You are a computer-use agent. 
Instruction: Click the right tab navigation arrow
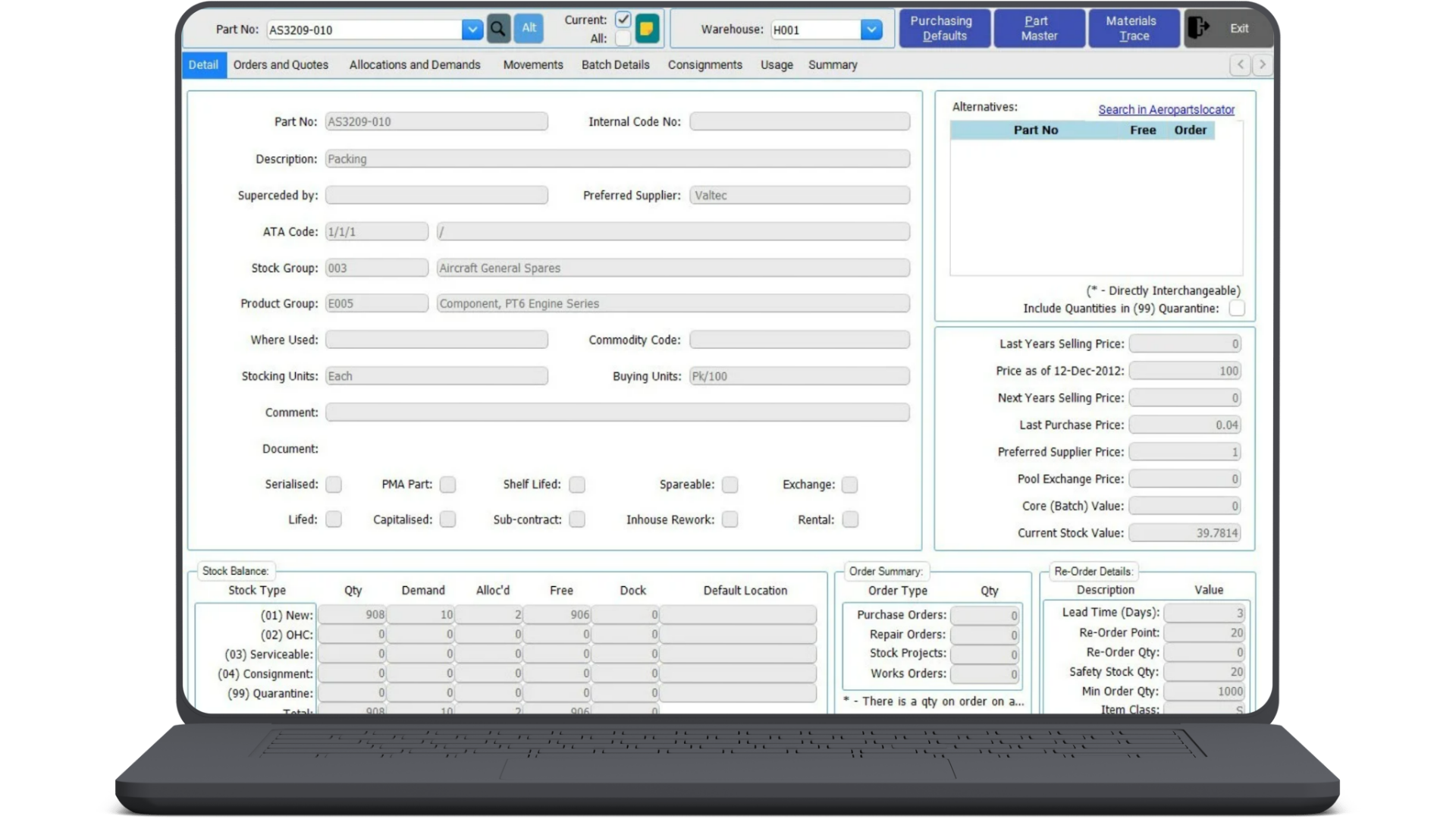1262,65
